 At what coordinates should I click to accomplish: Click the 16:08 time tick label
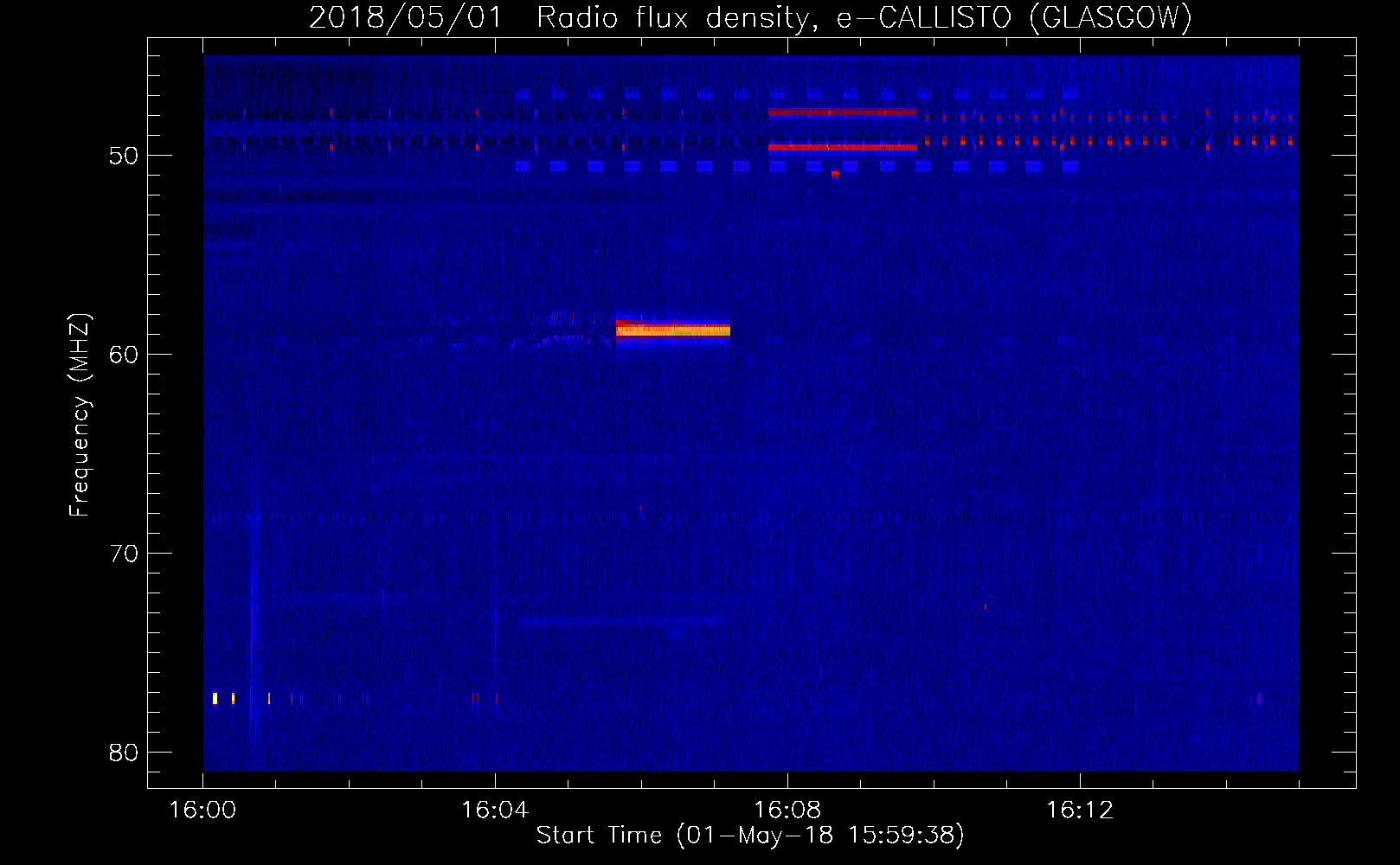(x=787, y=810)
